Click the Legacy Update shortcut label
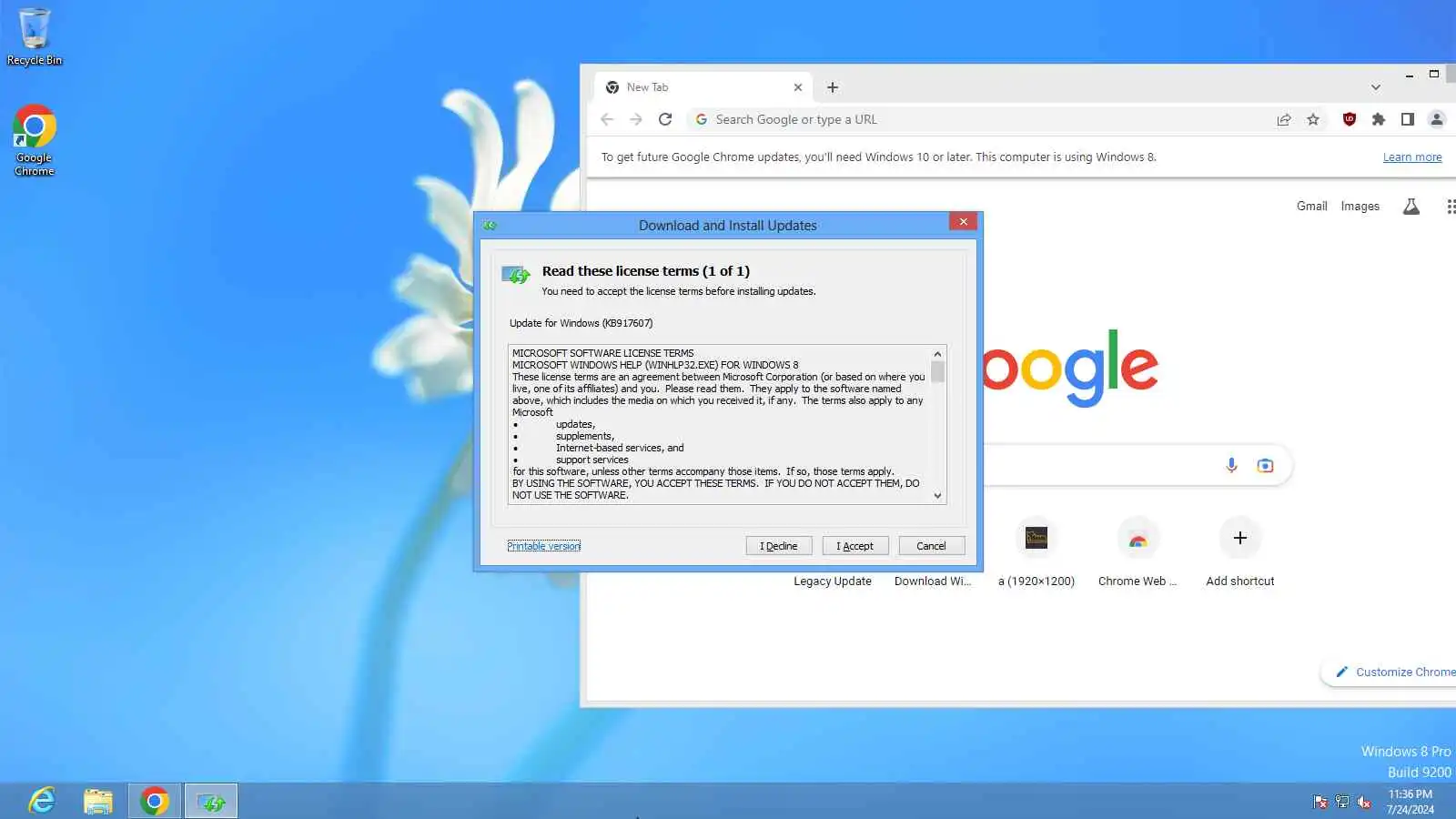Screen dimensions: 1456x819 (x=833, y=581)
